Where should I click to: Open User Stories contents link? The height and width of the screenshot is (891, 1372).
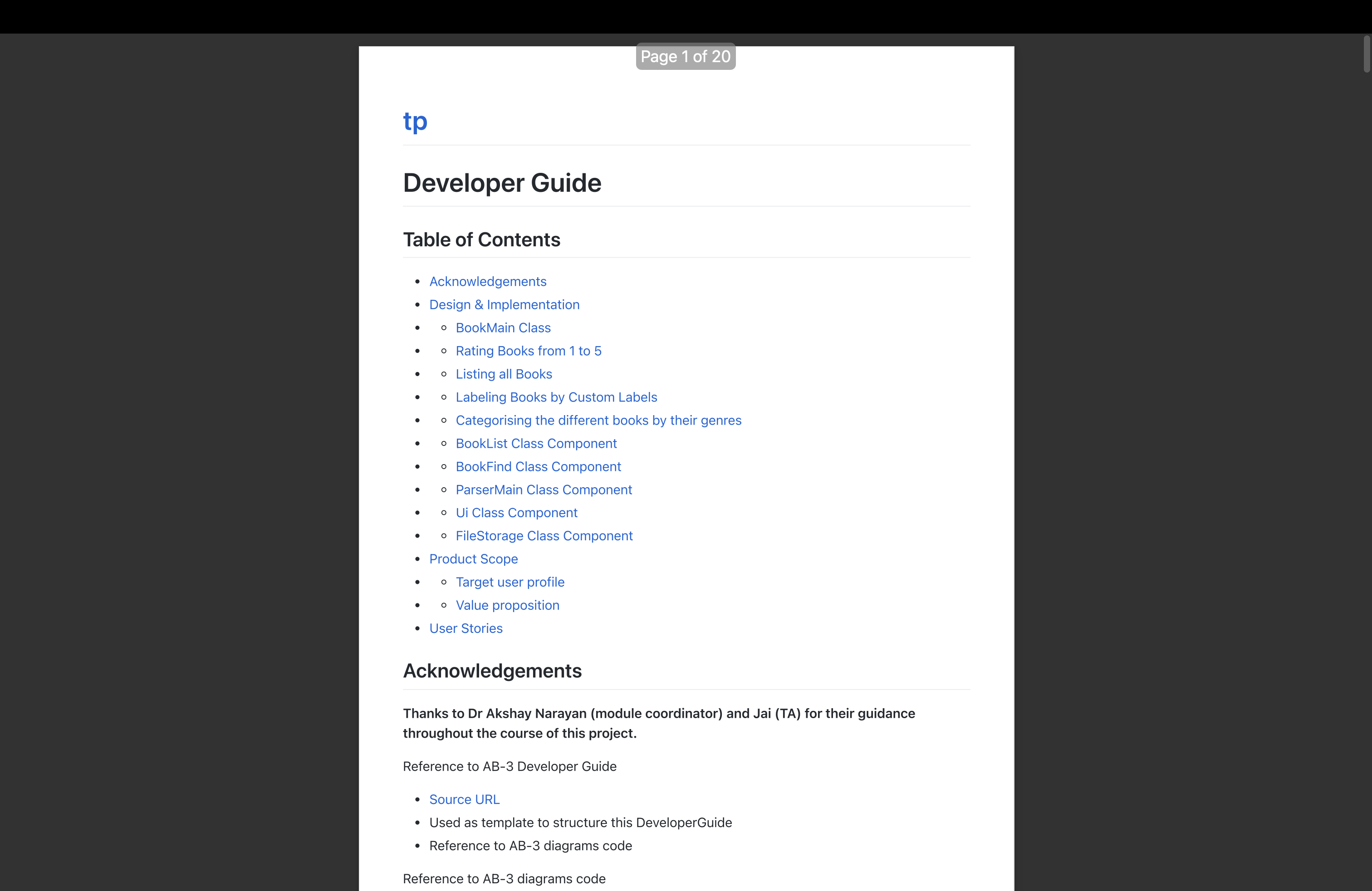[x=466, y=628]
